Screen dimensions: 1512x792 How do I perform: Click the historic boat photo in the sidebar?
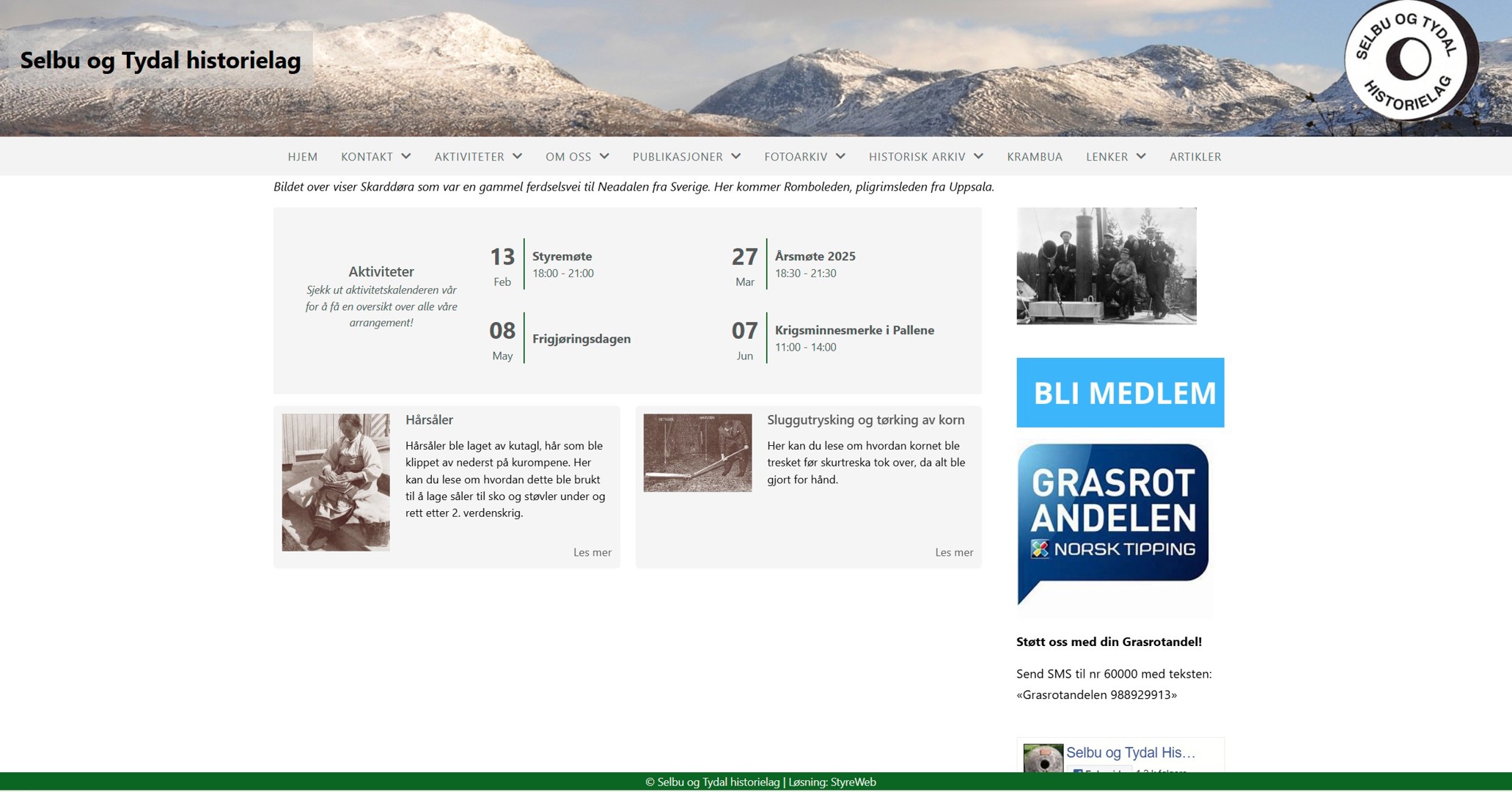pyautogui.click(x=1105, y=265)
